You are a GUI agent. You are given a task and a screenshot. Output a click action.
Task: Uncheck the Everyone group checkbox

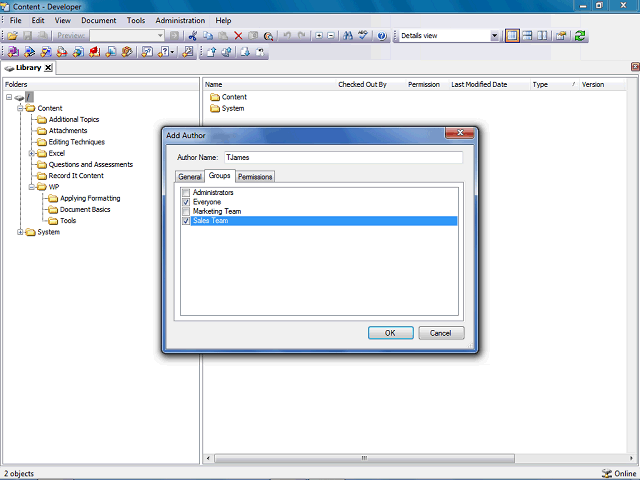click(x=186, y=202)
